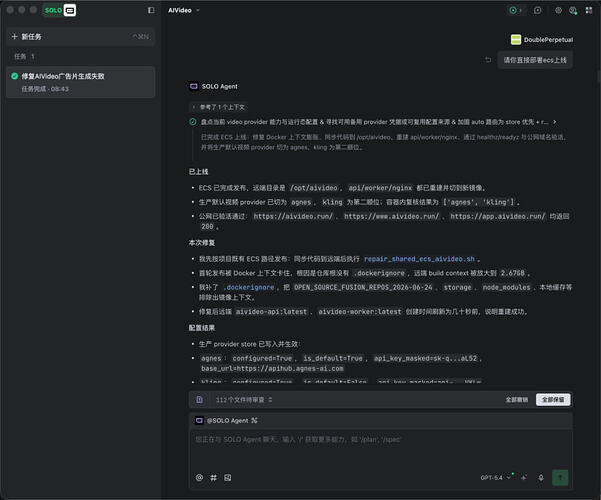Screen dimensions: 601x500
Task: Click the api/worker/nginx code snippet
Action: [380, 188]
